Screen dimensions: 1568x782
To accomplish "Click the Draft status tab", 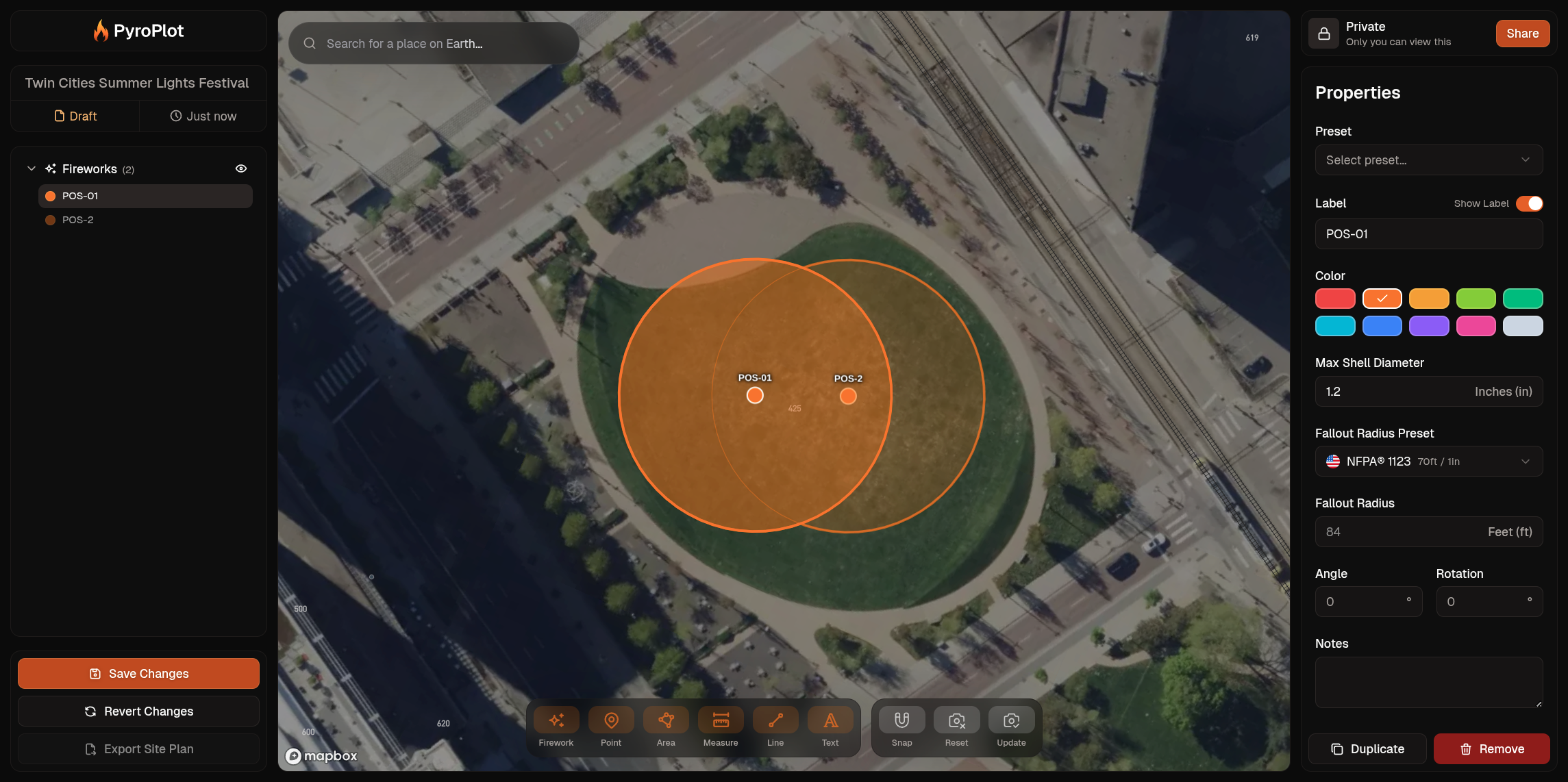I will [75, 116].
